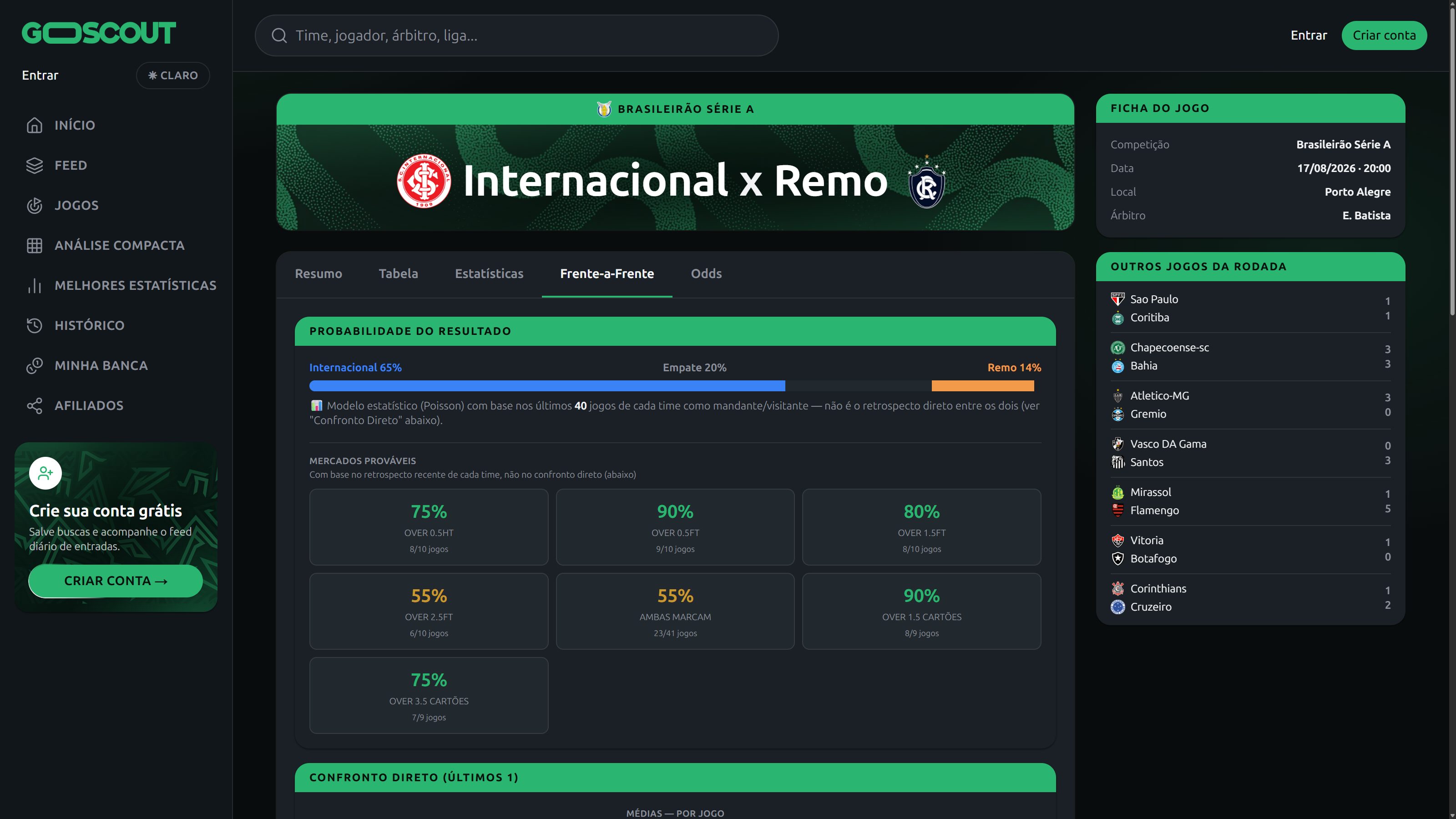
Task: Click the blue Internacional probability bar
Action: [547, 386]
